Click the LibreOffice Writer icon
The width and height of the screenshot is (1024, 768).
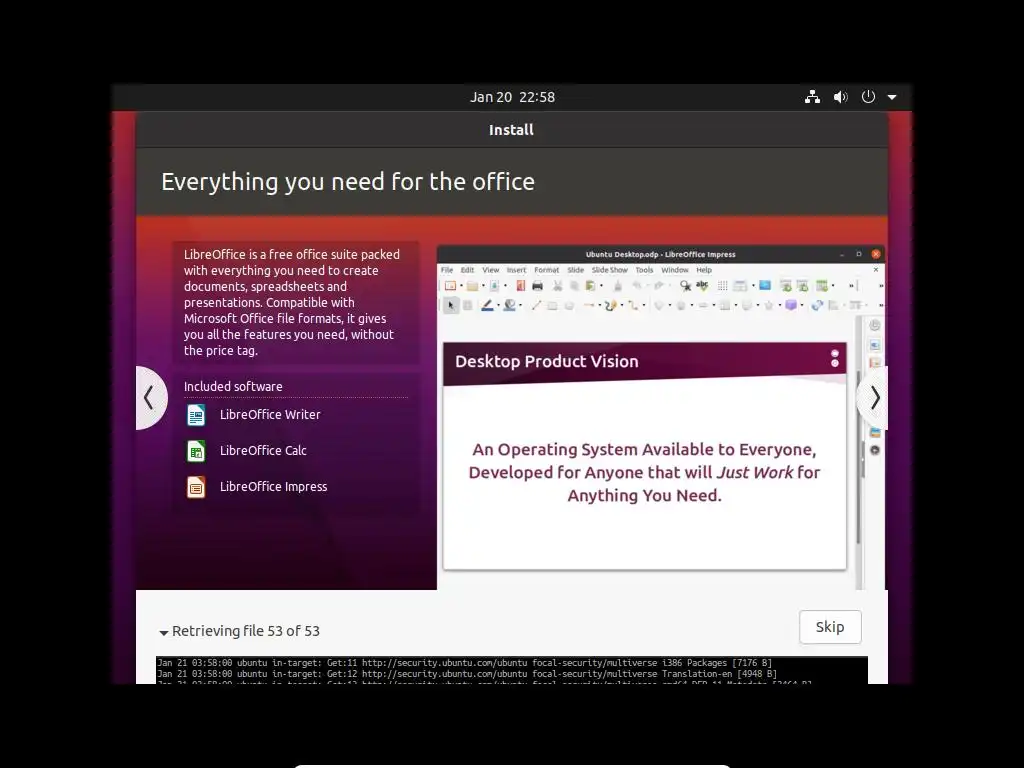(196, 415)
